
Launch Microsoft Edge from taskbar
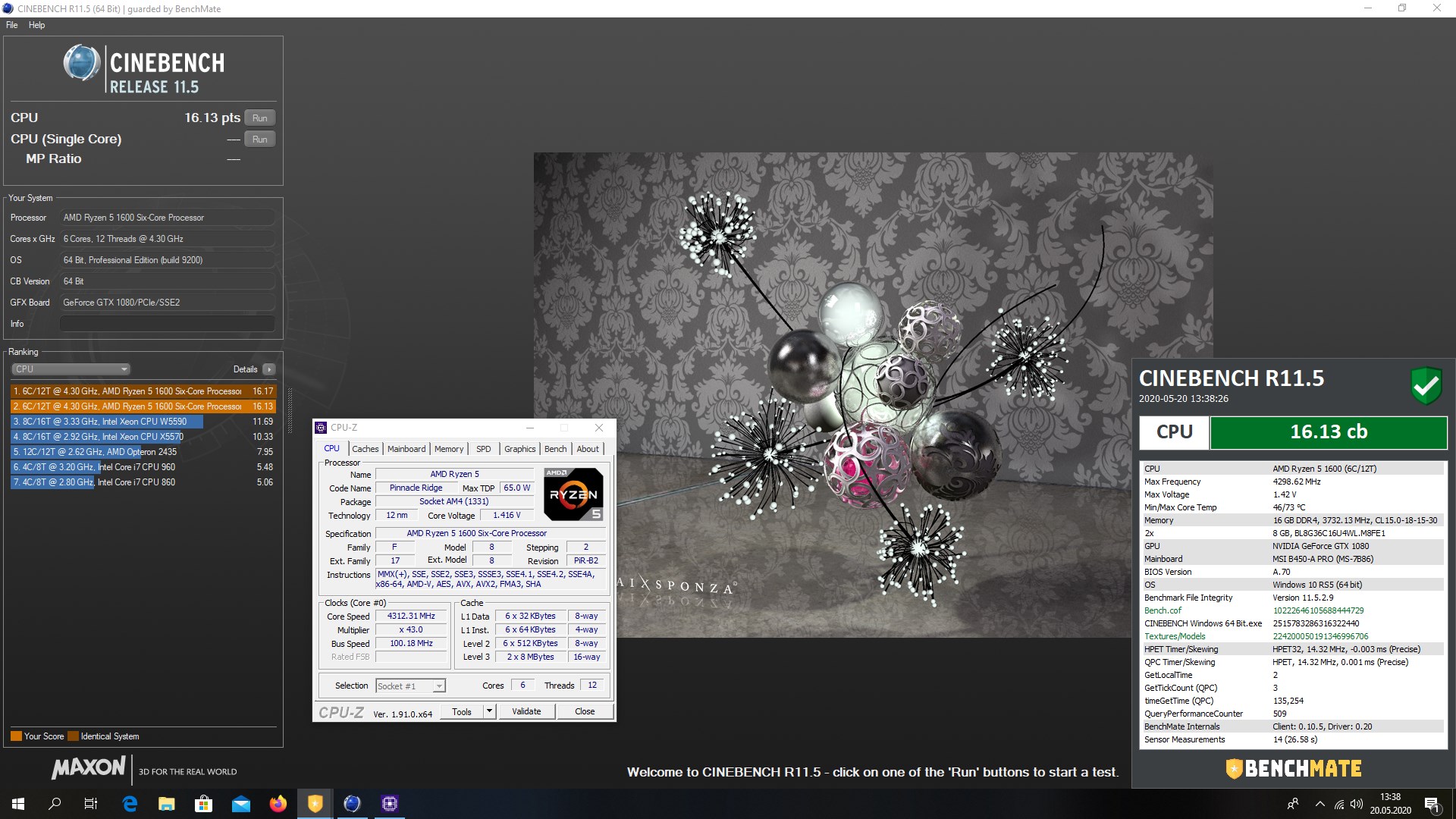pos(130,804)
